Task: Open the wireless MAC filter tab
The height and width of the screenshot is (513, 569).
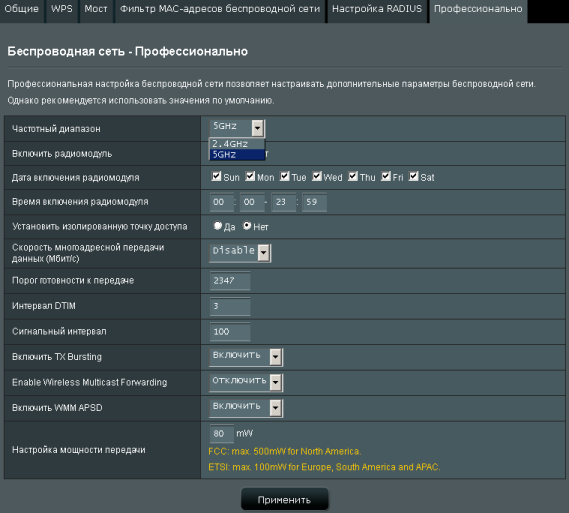Action: [x=220, y=9]
